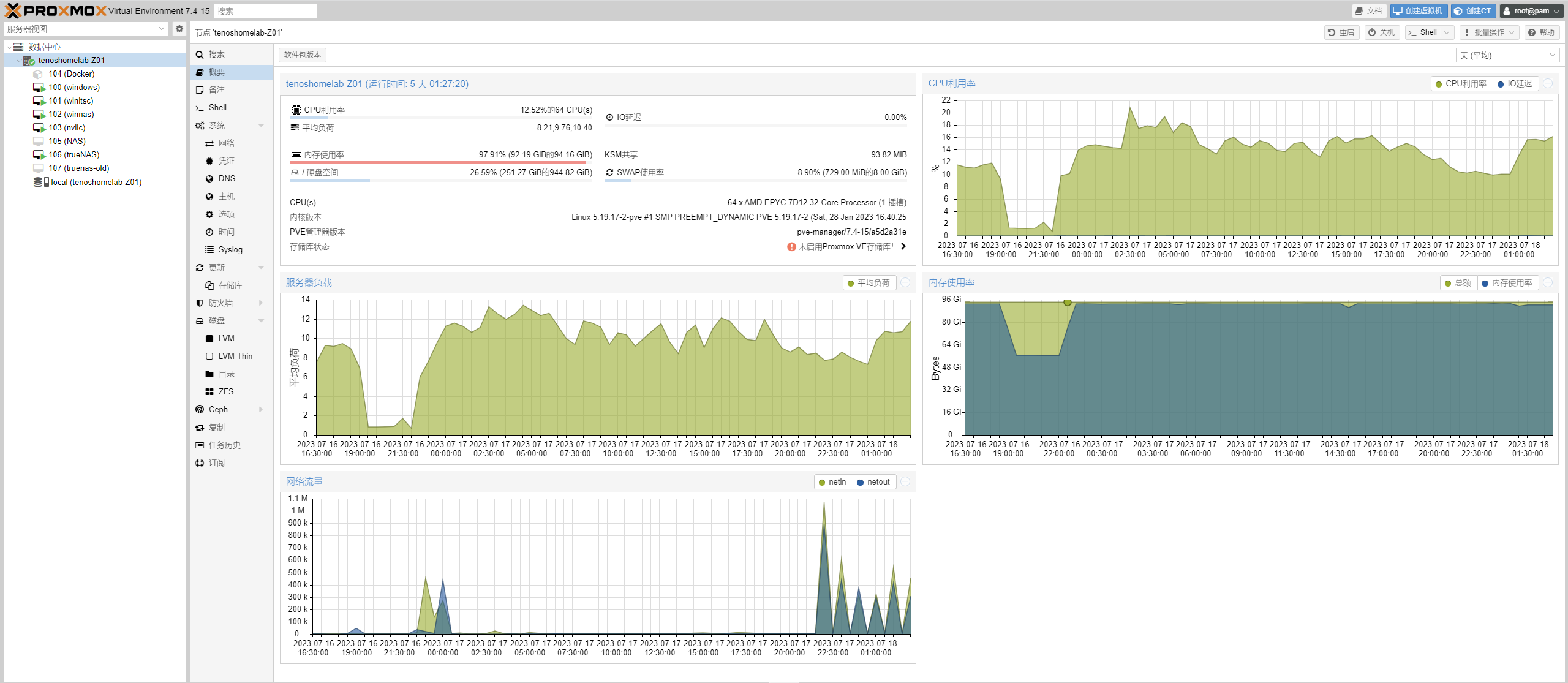Toggle 内存使用率 legend in memory chart

[1507, 283]
